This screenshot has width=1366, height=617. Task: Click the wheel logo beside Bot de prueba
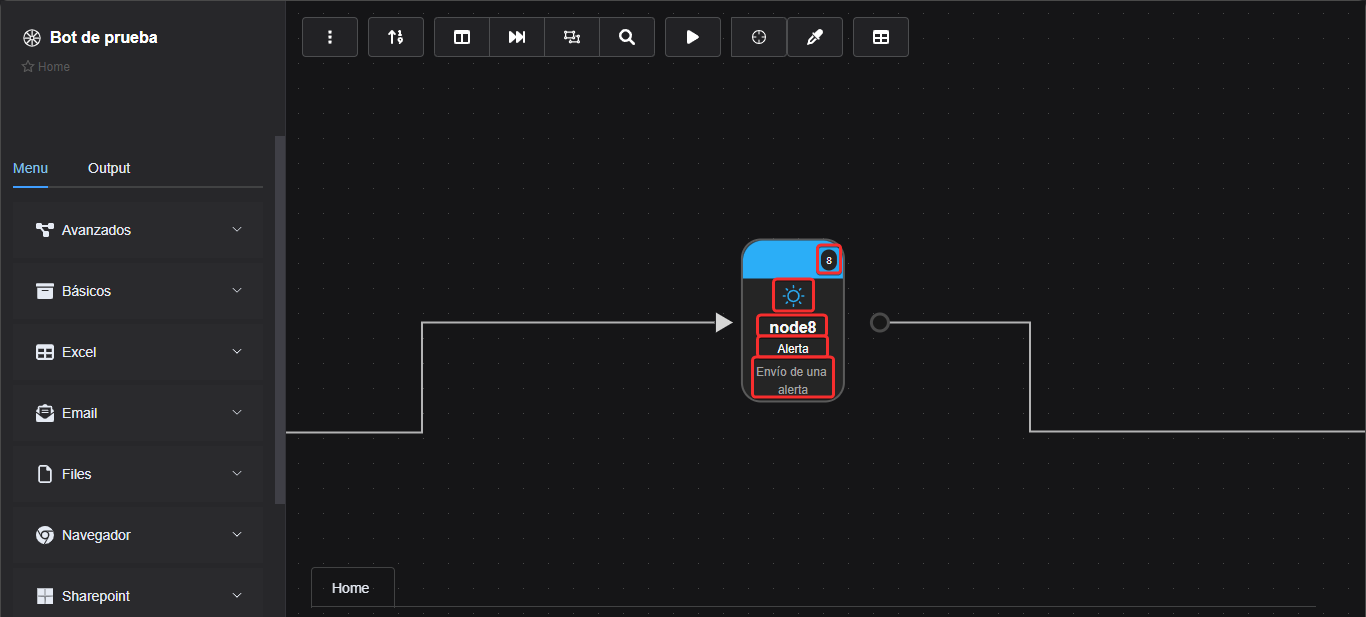[x=31, y=38]
